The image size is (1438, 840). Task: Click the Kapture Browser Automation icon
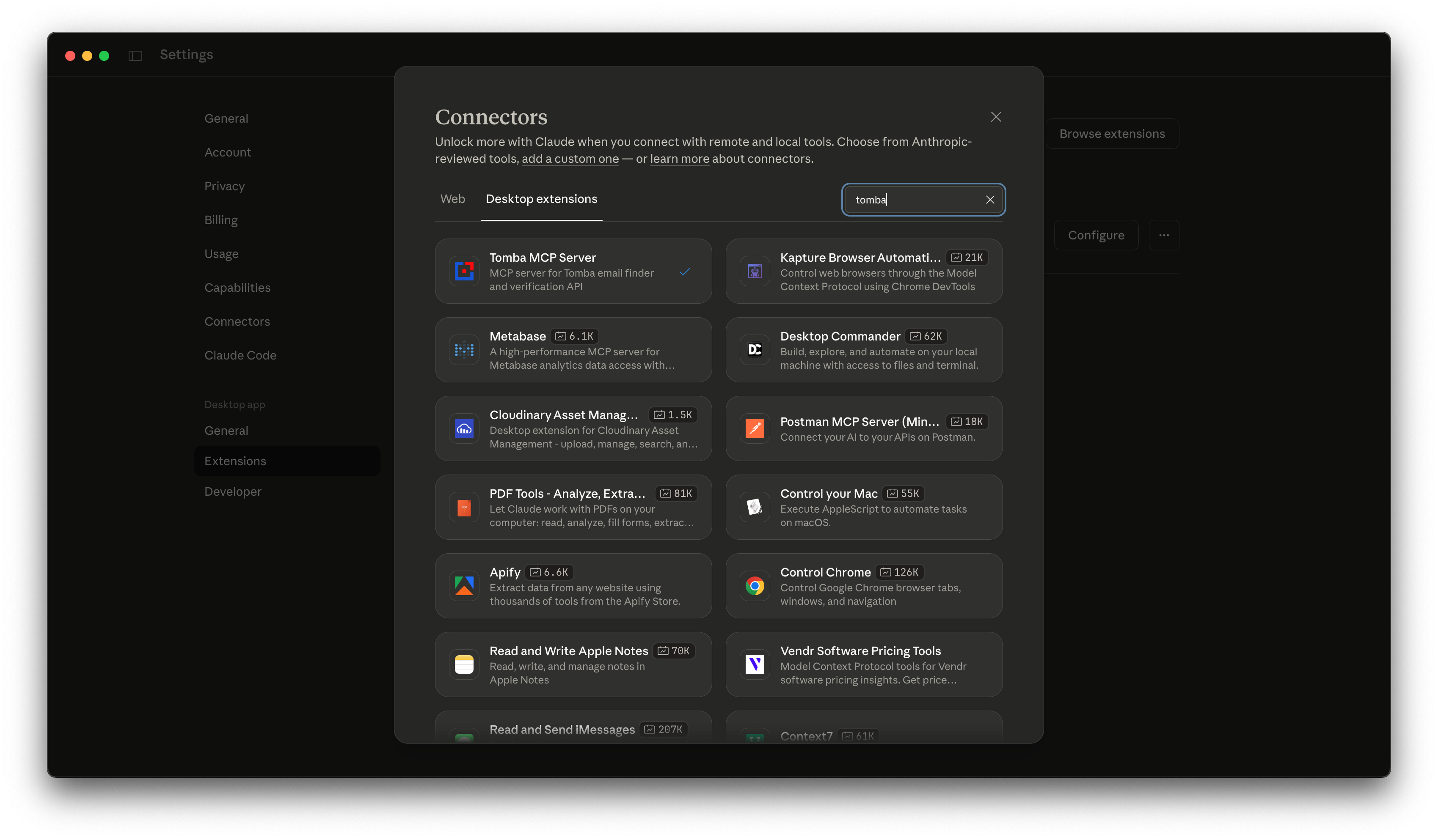(x=755, y=271)
